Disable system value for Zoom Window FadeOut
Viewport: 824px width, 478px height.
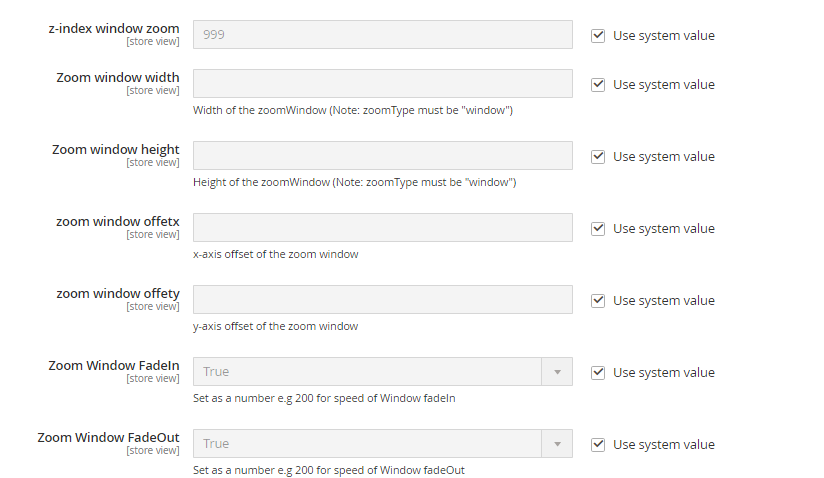tap(598, 445)
